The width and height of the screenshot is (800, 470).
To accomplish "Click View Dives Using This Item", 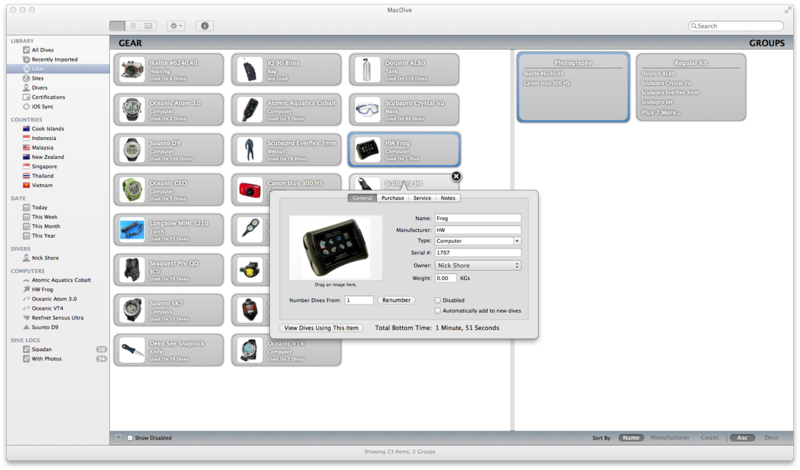I will pos(321,328).
